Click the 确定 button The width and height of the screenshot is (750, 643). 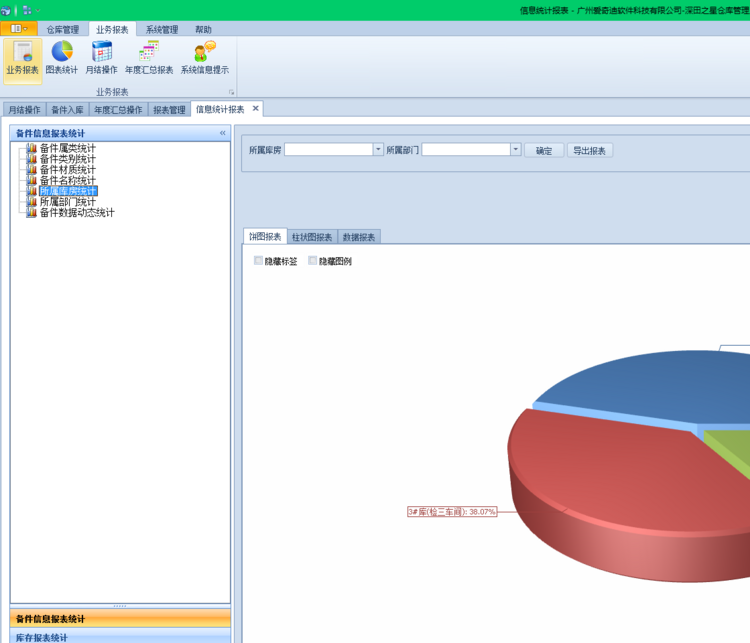544,150
